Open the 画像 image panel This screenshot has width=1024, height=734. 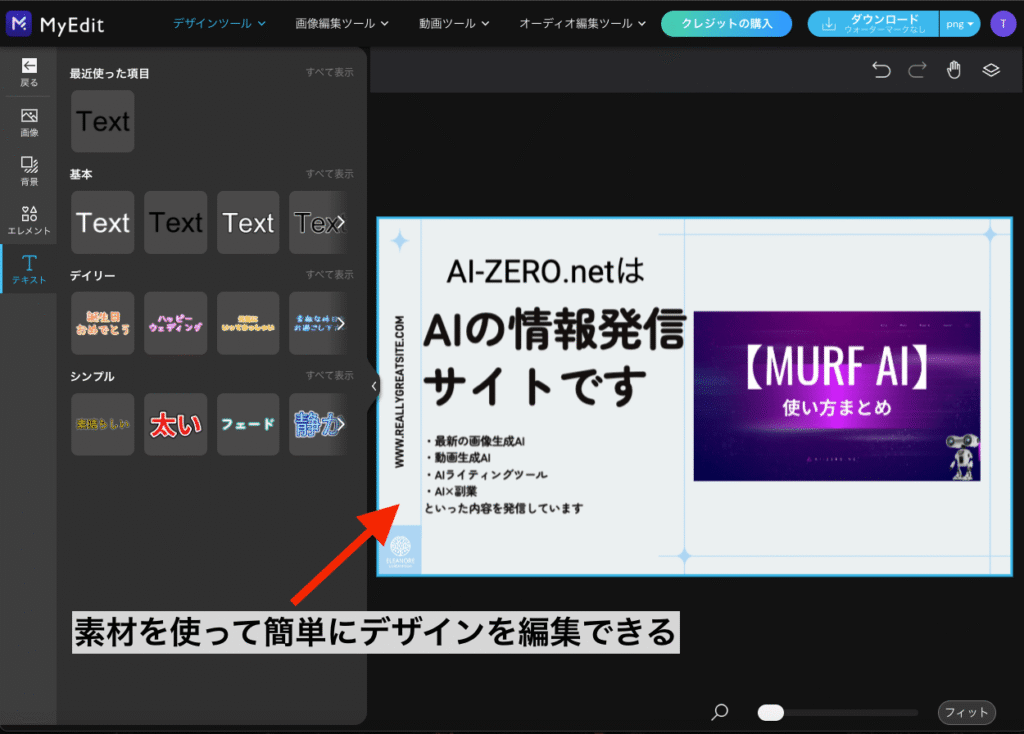coord(29,122)
